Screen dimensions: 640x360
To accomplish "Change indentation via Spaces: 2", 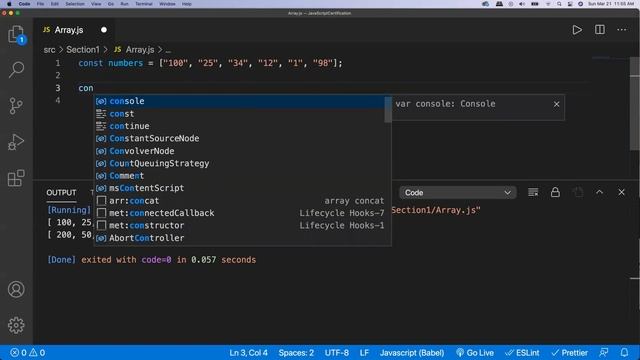I will click(x=296, y=353).
